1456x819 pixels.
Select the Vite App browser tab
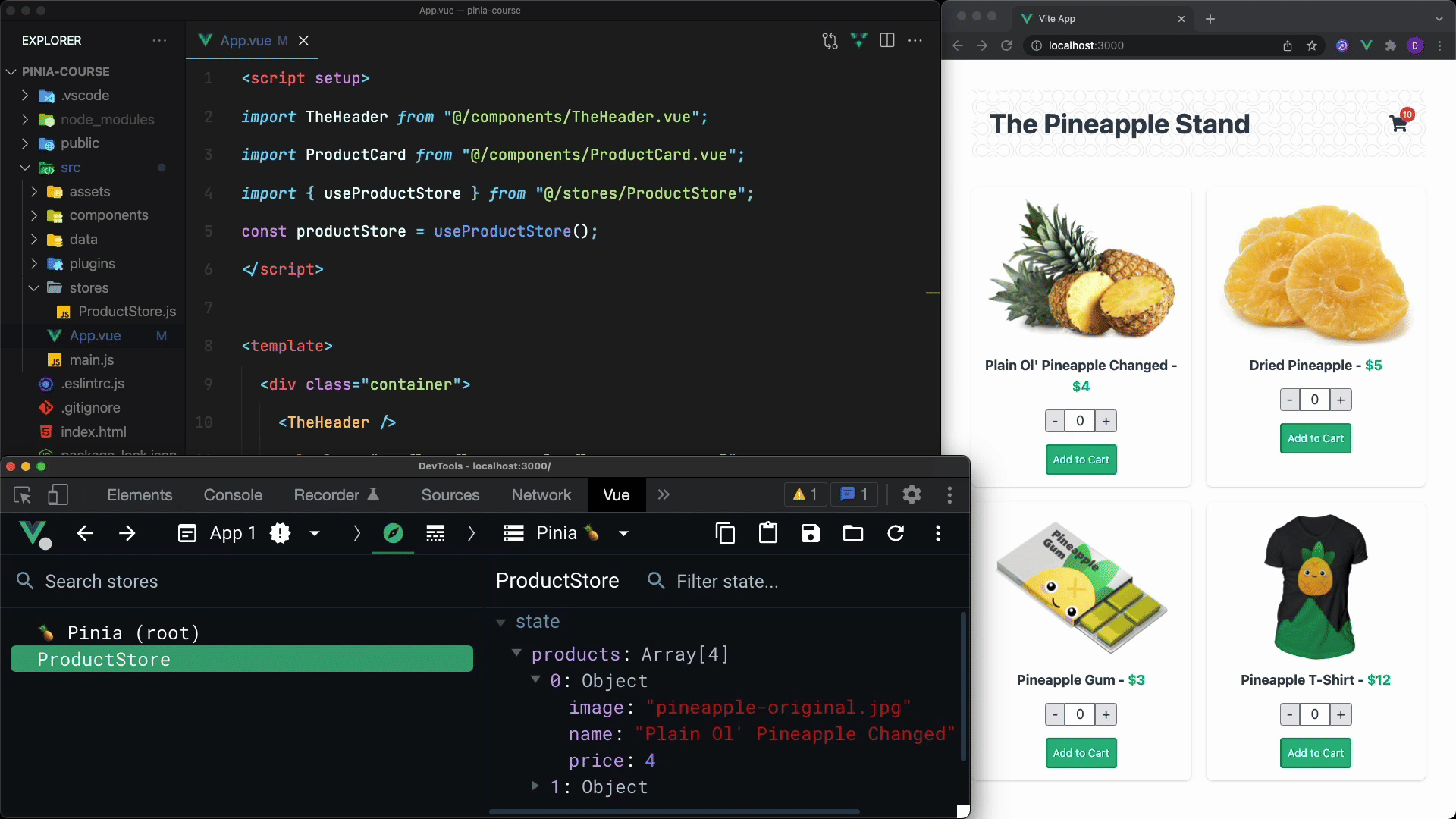click(x=1103, y=19)
